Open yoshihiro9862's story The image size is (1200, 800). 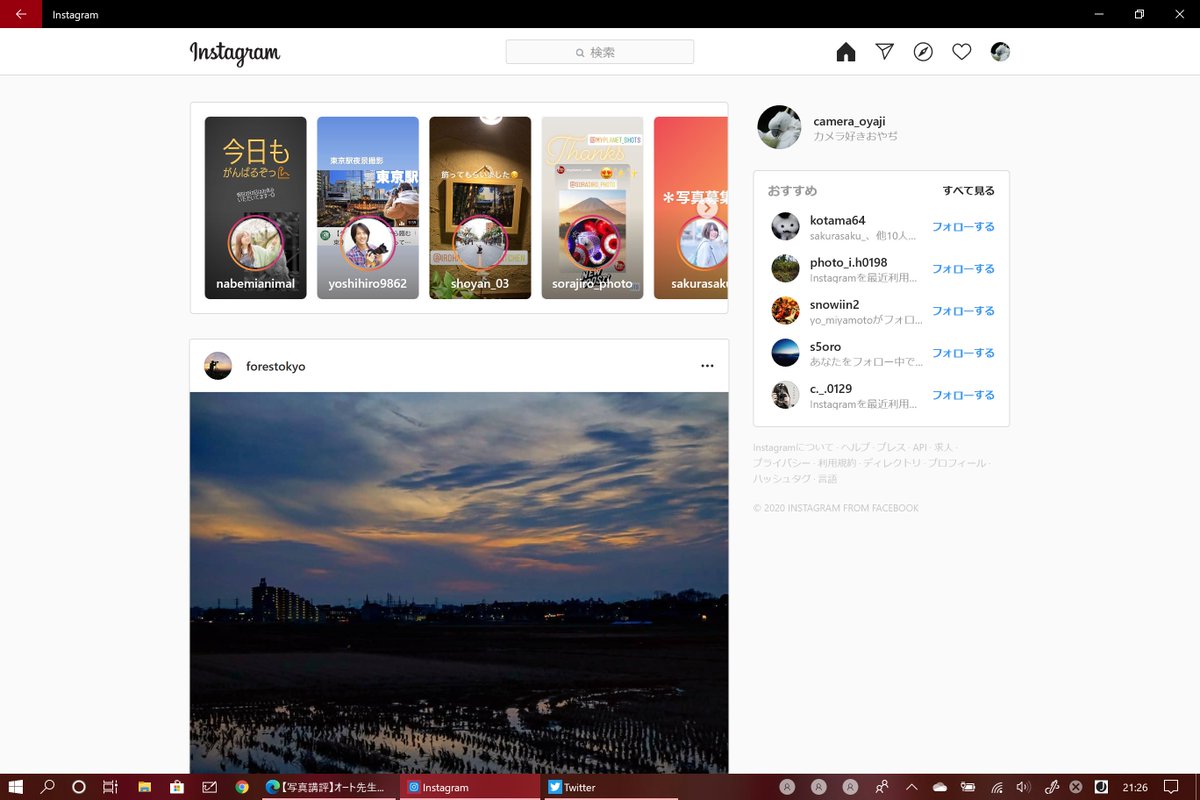[x=368, y=208]
